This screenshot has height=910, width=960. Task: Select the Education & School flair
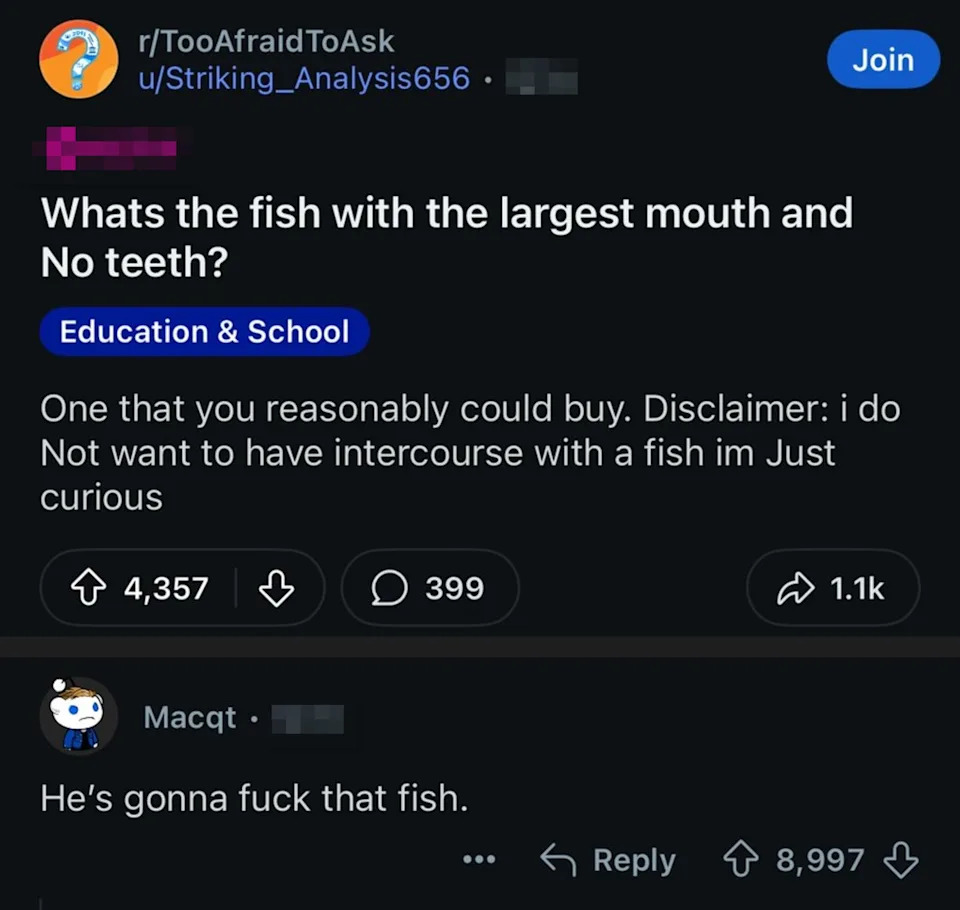[x=204, y=332]
